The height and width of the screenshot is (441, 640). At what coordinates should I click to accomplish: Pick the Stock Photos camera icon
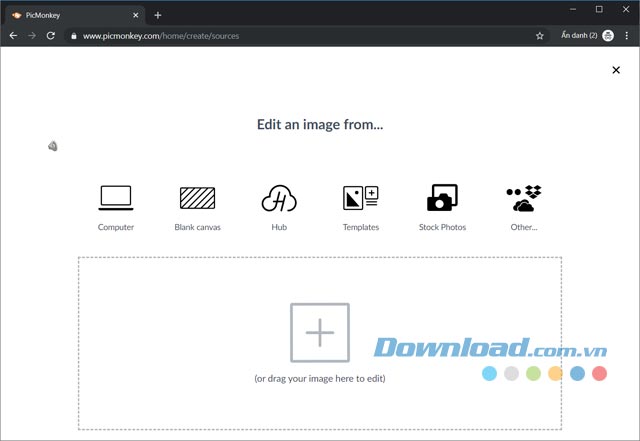442,198
